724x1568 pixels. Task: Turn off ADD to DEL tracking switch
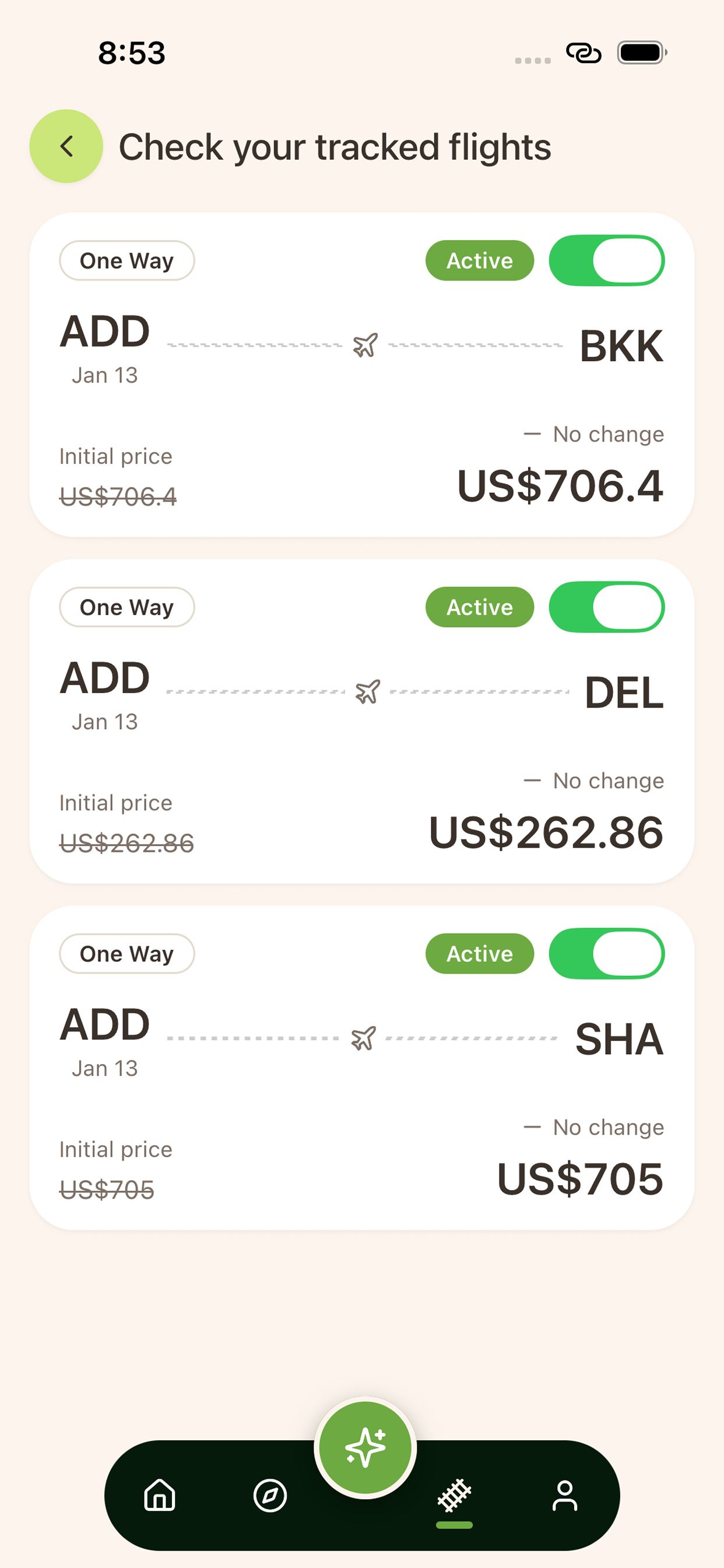(607, 607)
